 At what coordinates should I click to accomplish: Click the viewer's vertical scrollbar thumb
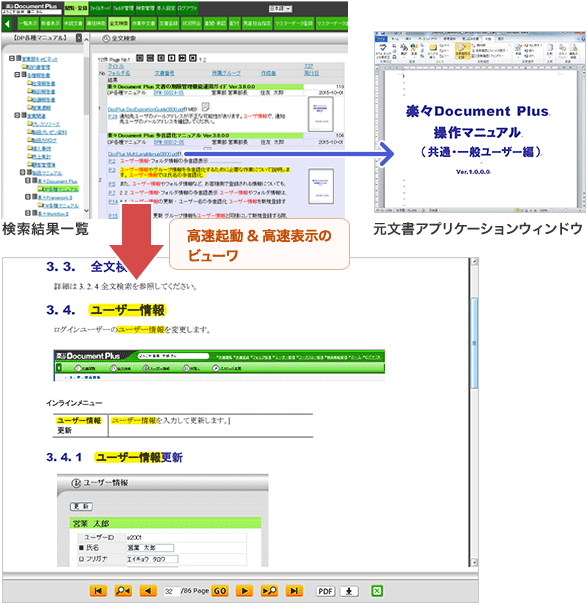click(474, 343)
